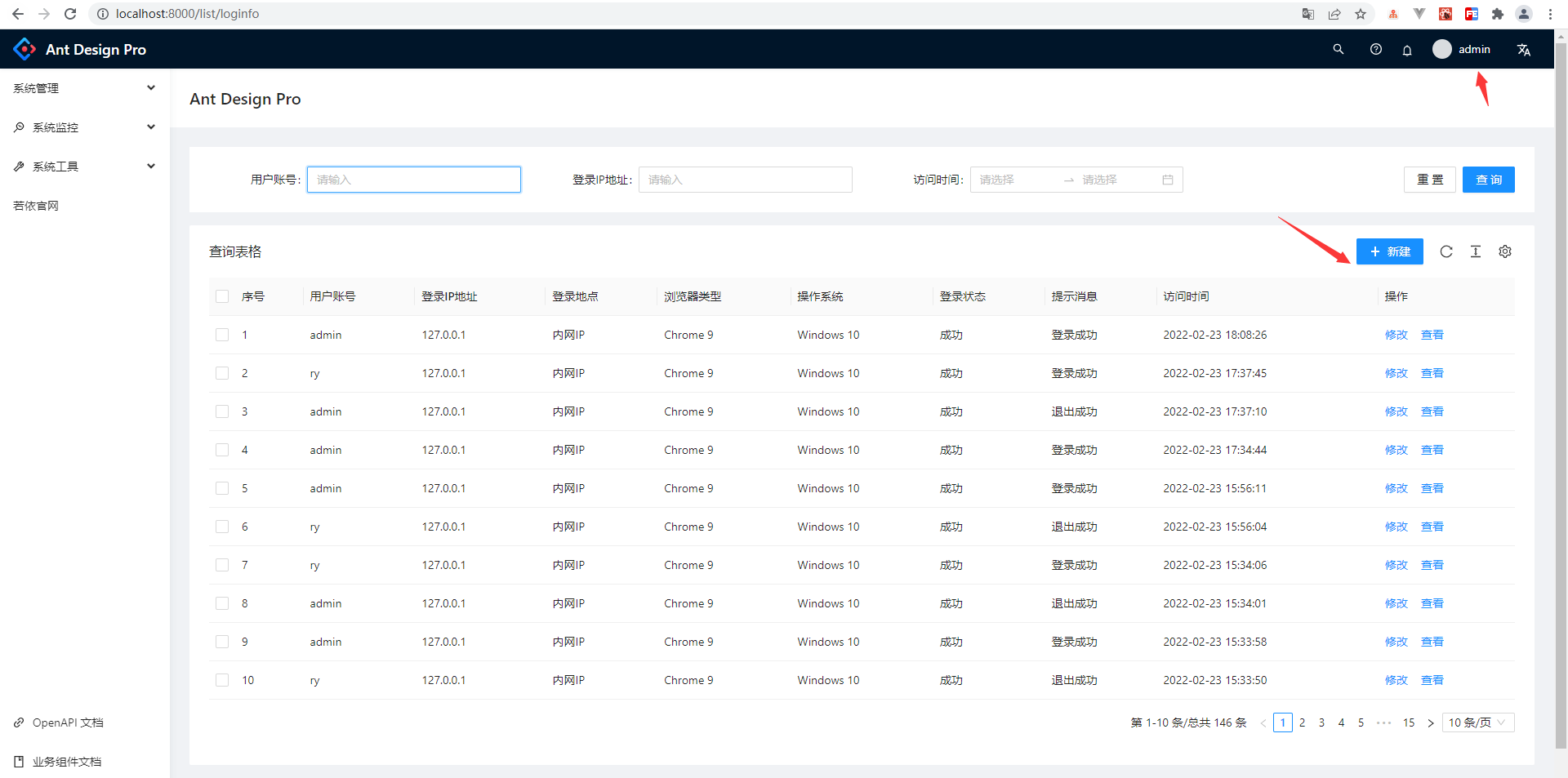Reload the table with the refresh icon
Screen dimensions: 1568x778
tap(1446, 251)
